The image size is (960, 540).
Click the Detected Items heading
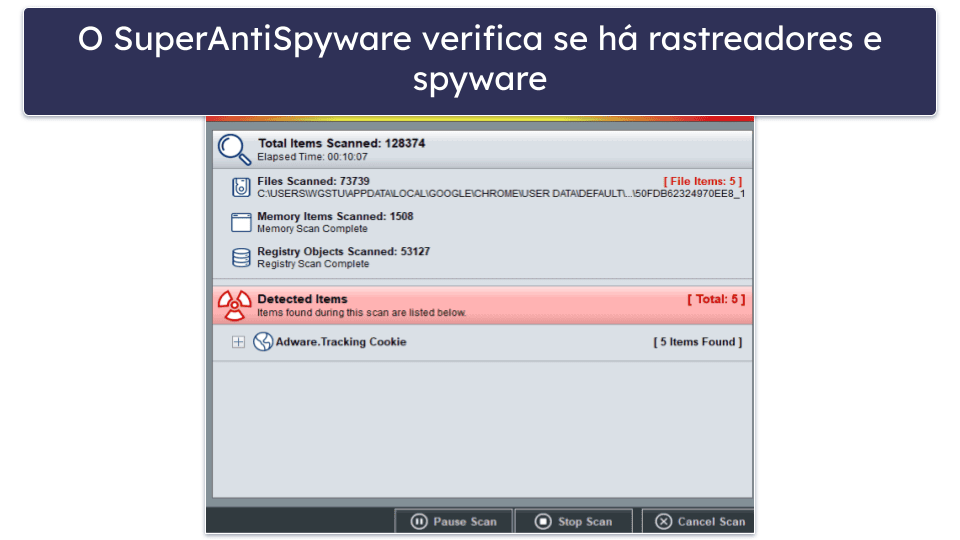click(x=302, y=299)
